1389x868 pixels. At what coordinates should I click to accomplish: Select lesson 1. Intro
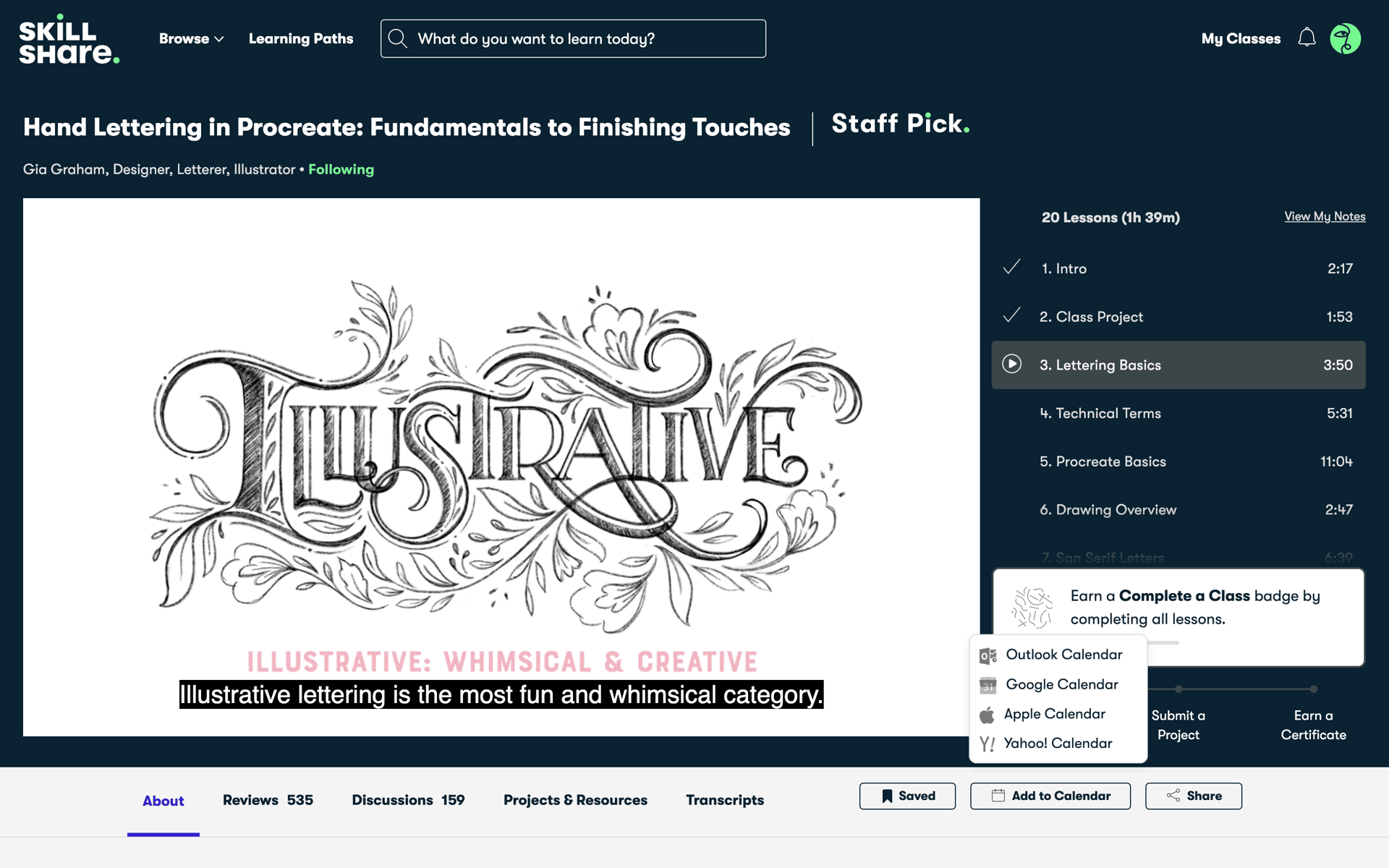1178,268
